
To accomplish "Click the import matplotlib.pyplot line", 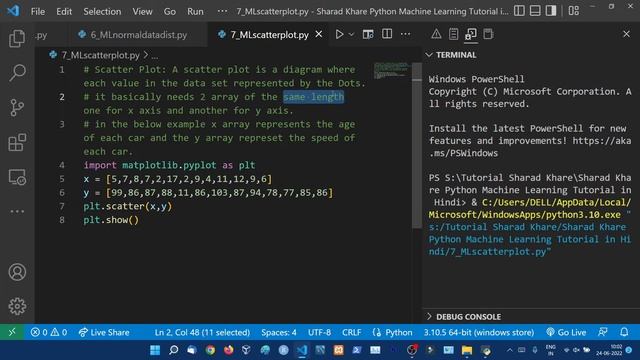I will click(x=169, y=165).
